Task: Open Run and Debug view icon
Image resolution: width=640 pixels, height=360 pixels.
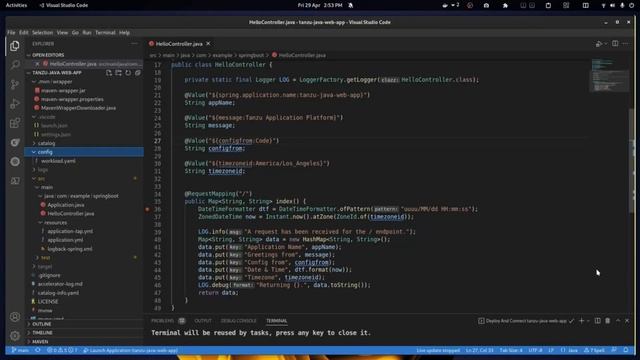Action: (x=15, y=104)
